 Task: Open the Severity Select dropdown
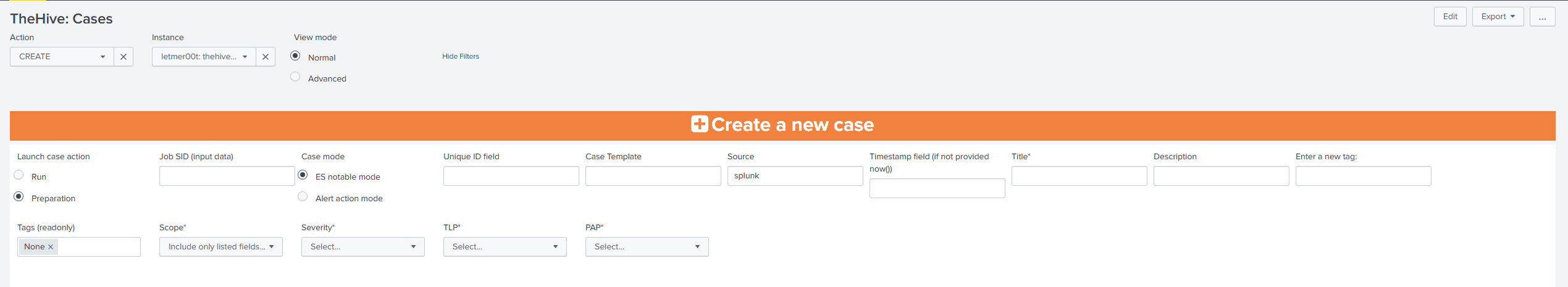[363, 247]
